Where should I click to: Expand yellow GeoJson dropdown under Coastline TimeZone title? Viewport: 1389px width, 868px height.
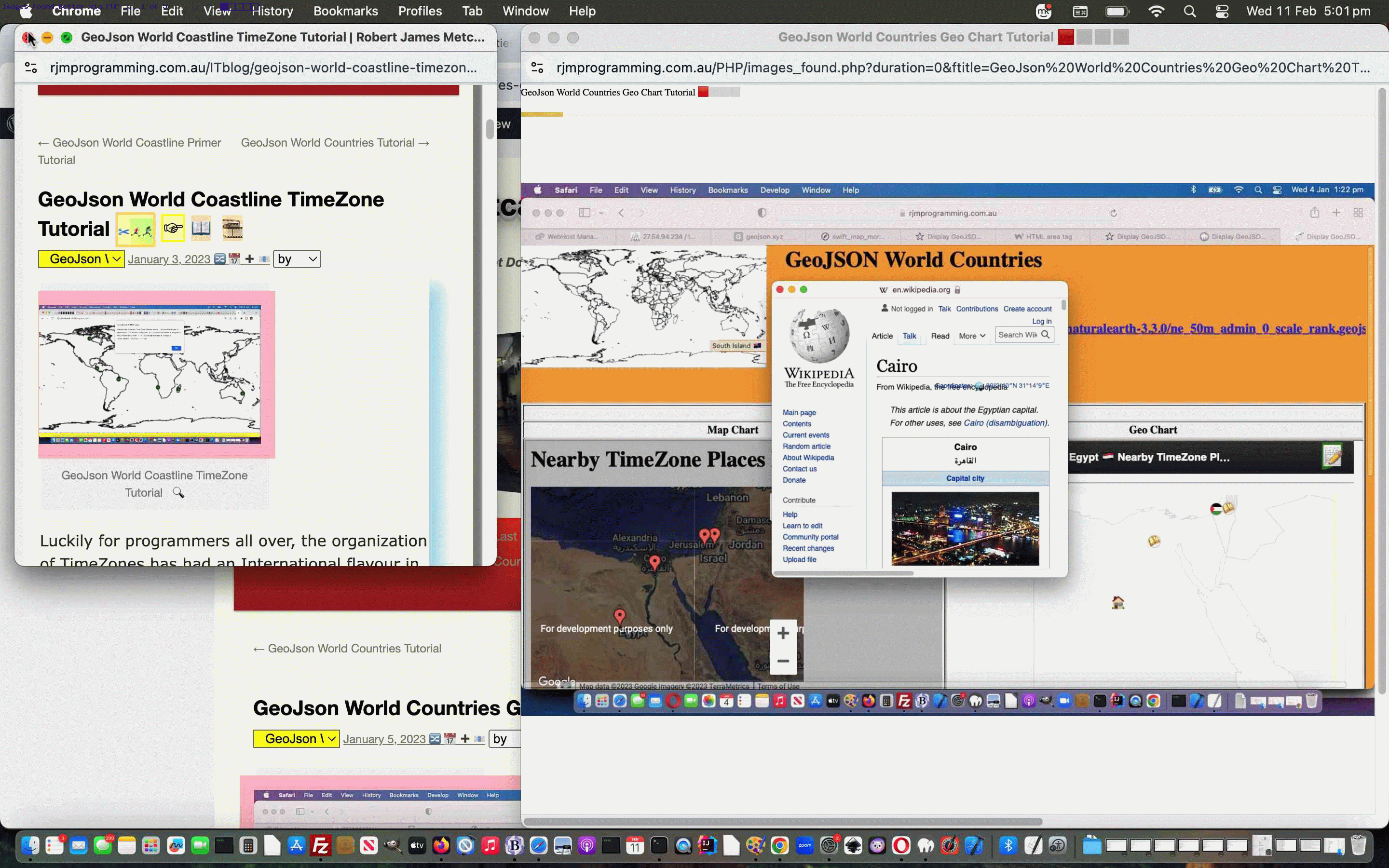[81, 259]
